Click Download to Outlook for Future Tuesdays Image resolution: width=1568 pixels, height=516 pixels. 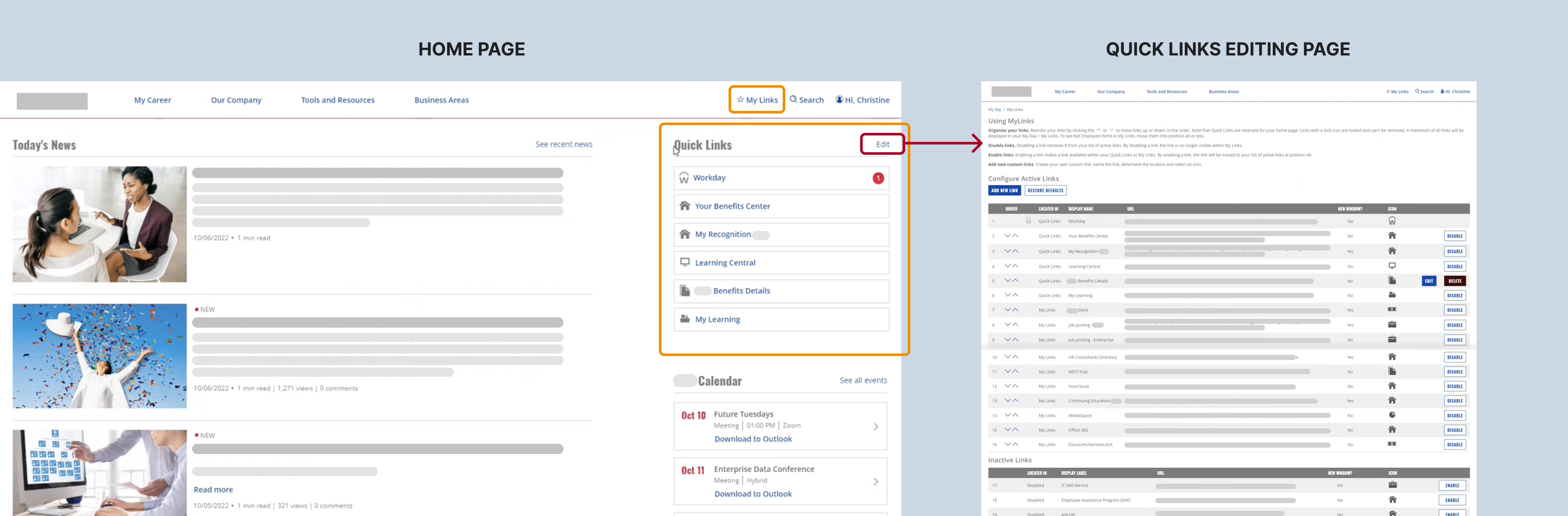click(753, 439)
